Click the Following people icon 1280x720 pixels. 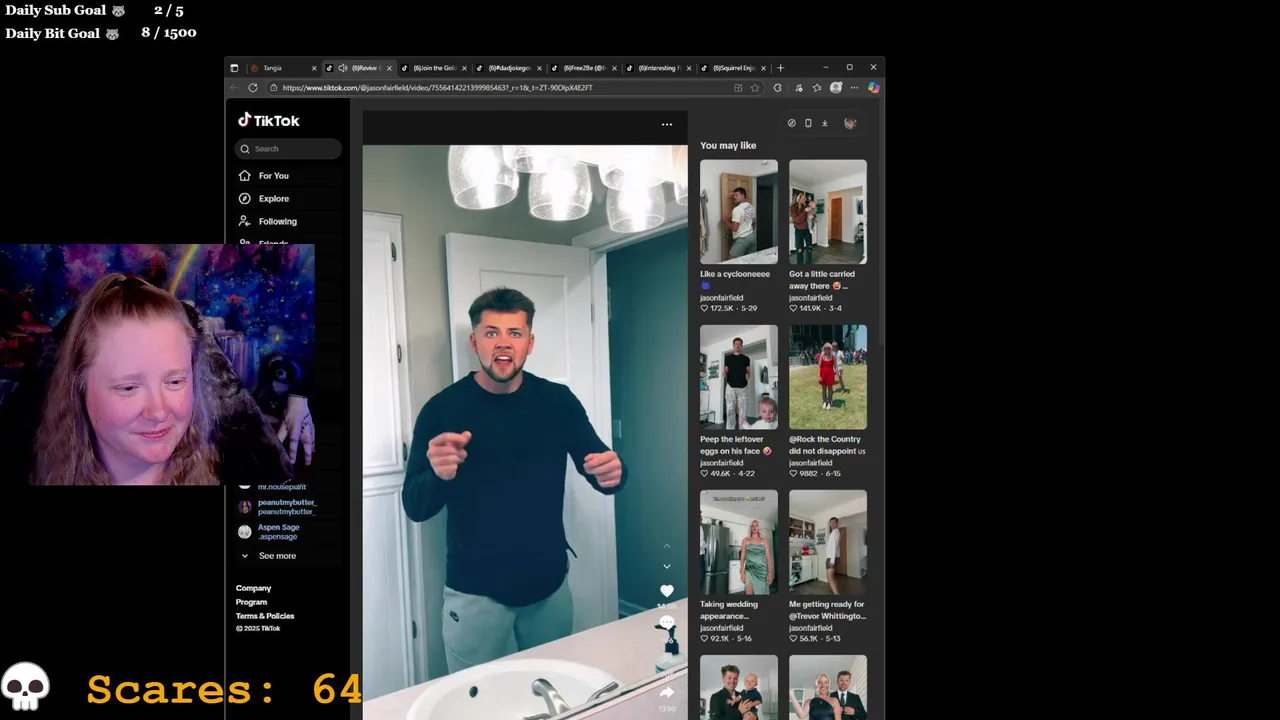pos(244,222)
